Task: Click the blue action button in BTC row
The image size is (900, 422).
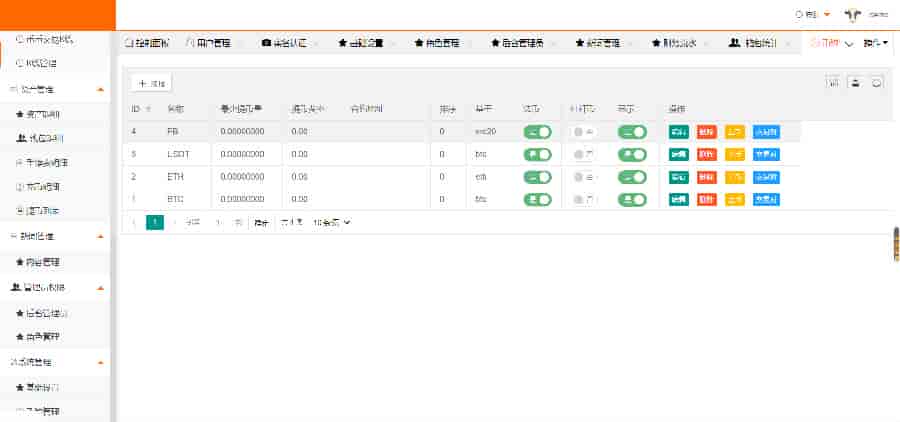Action: tap(766, 199)
